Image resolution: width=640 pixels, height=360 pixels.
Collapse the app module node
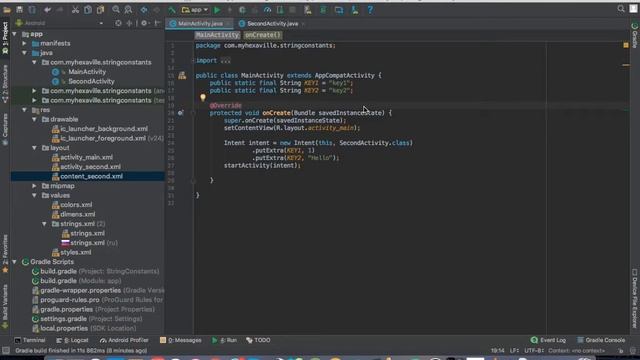[x=15, y=34]
